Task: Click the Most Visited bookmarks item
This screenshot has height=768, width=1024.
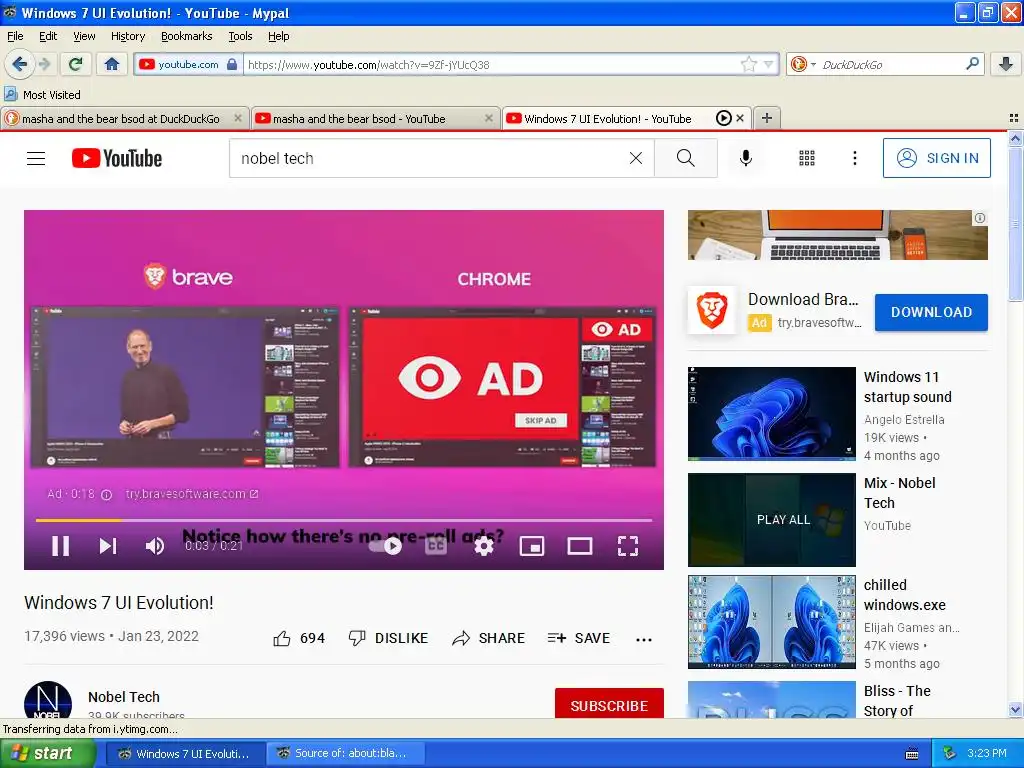Action: click(x=42, y=95)
